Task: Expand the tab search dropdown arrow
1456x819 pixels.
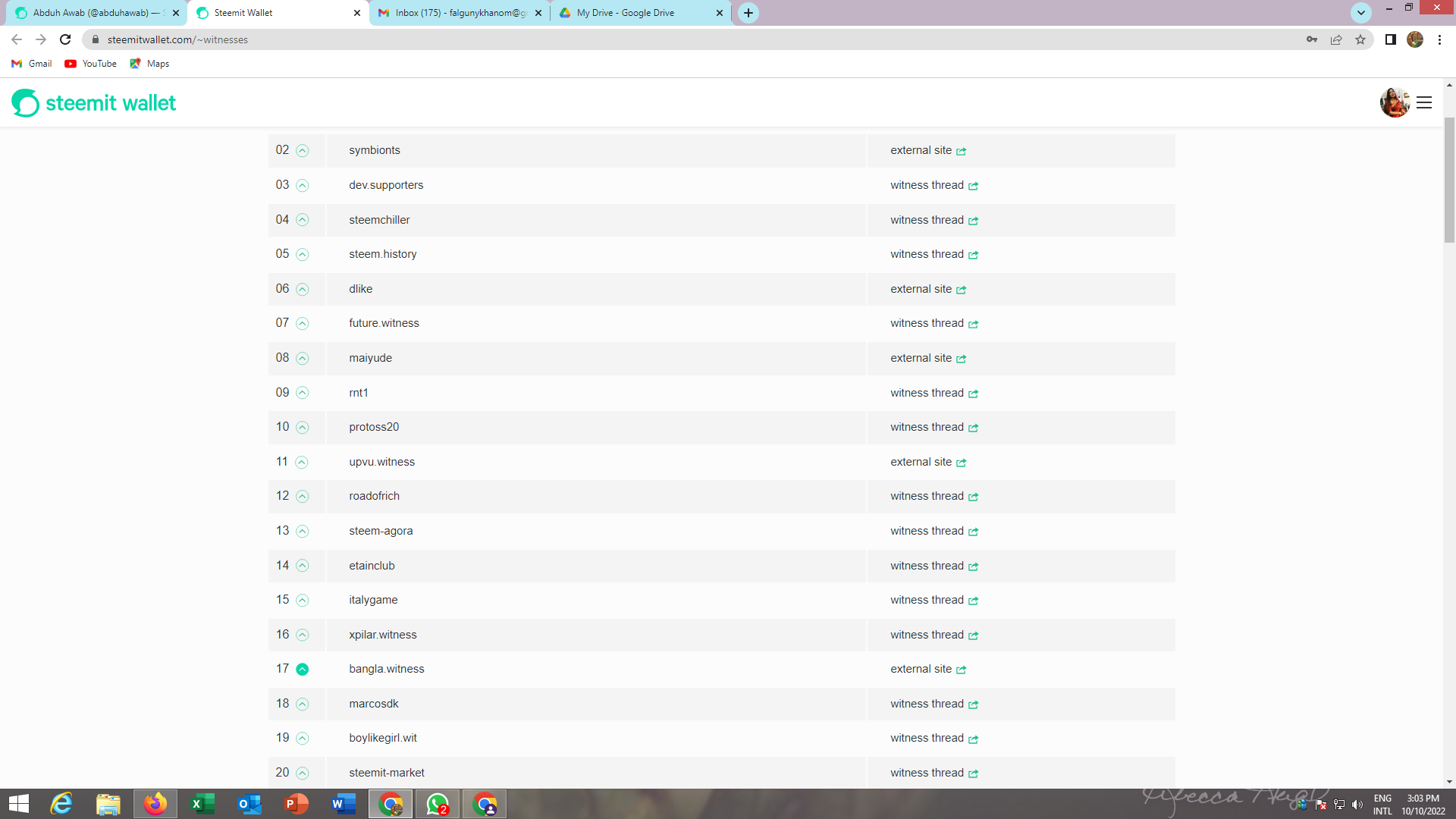Action: [x=1361, y=13]
